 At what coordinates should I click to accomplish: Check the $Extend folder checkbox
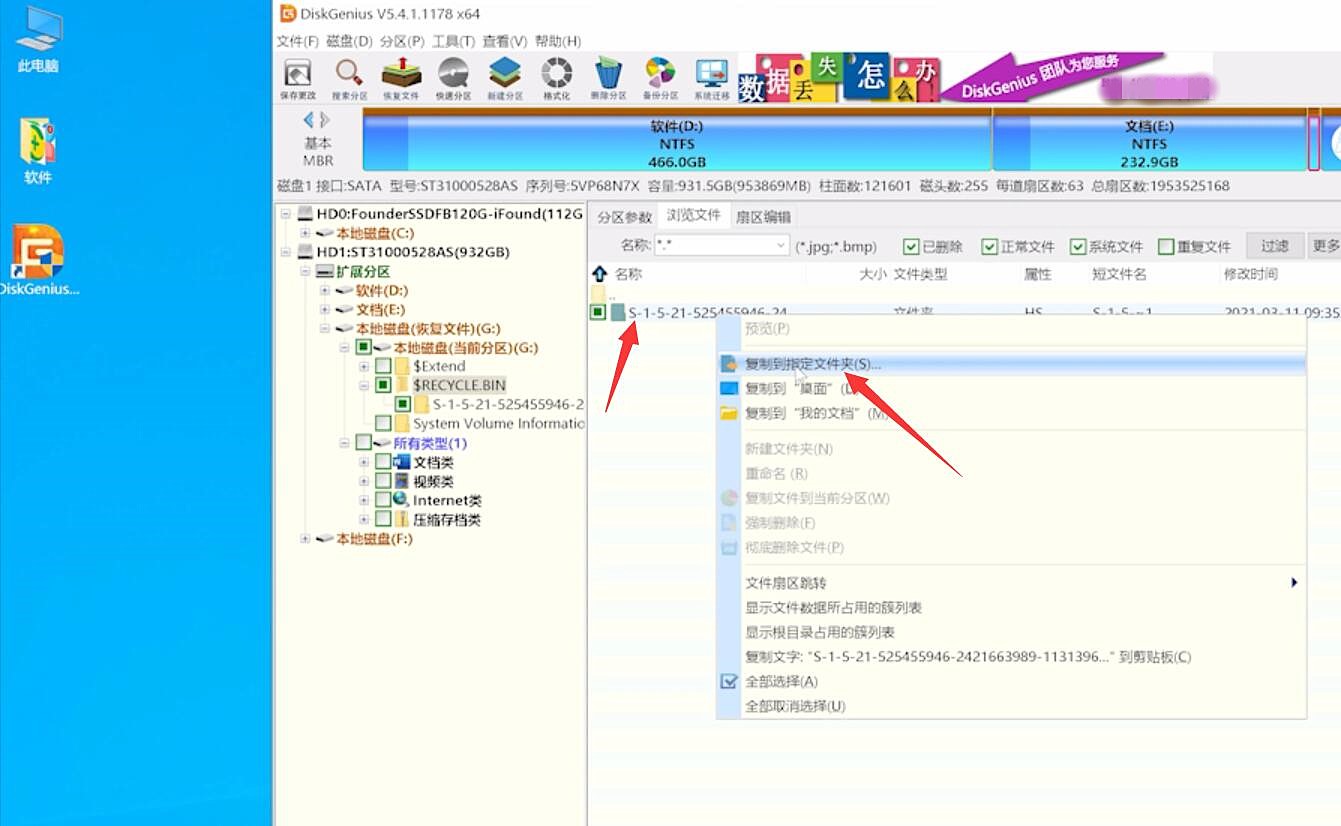pos(383,366)
